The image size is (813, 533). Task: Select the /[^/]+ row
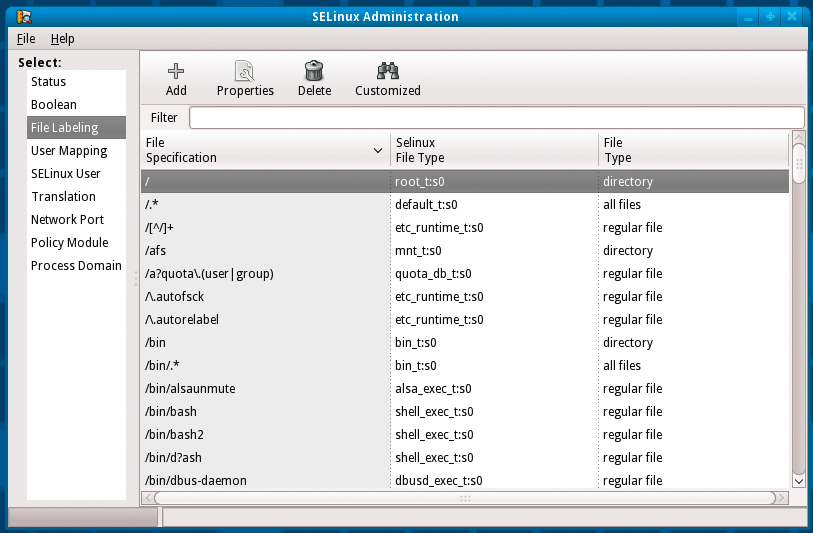pos(465,228)
